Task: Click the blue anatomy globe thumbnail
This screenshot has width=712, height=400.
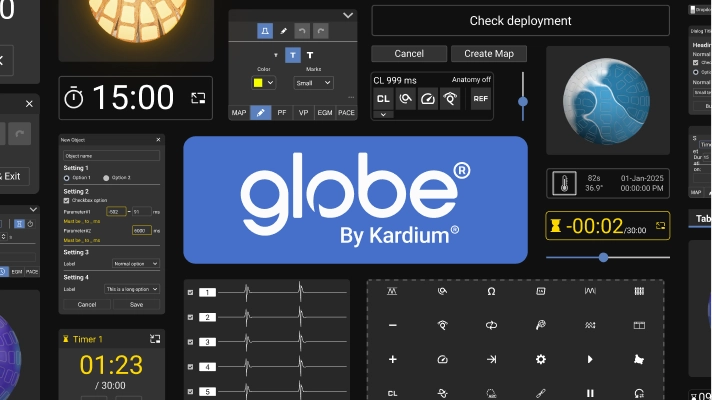Action: 608,100
